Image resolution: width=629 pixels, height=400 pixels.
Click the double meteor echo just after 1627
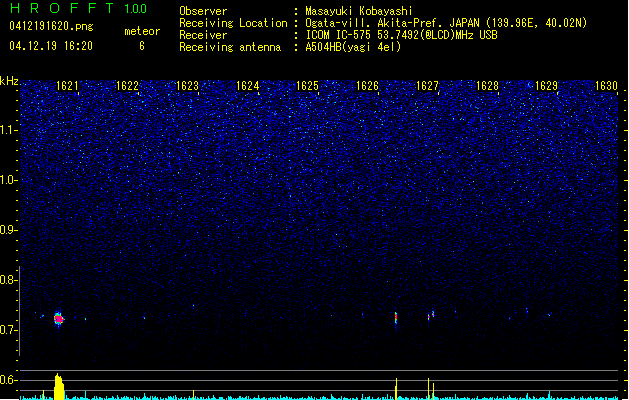tap(431, 315)
